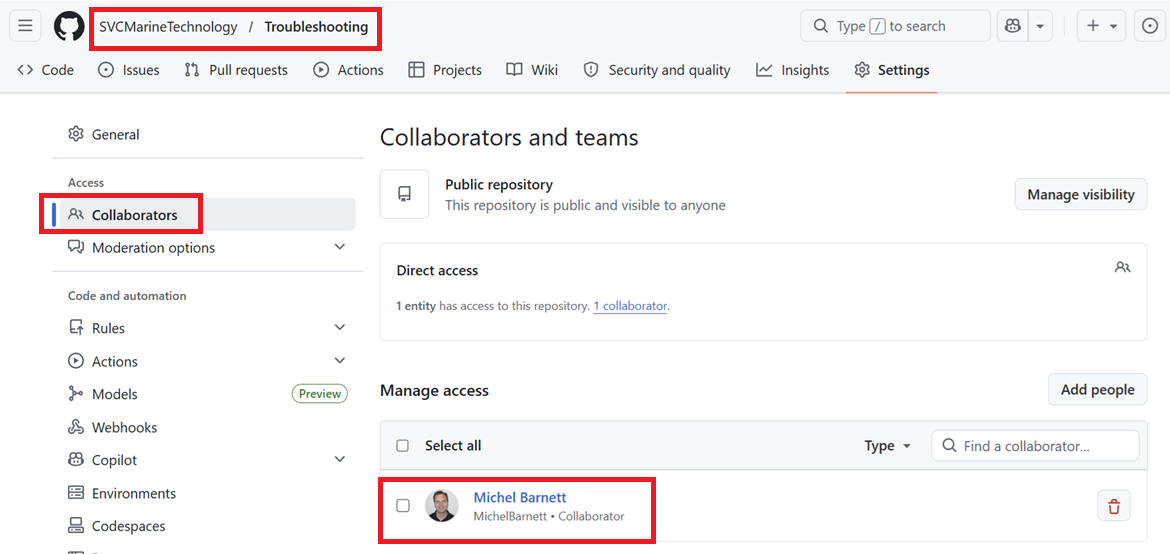Check the Select all checkbox

tap(403, 446)
